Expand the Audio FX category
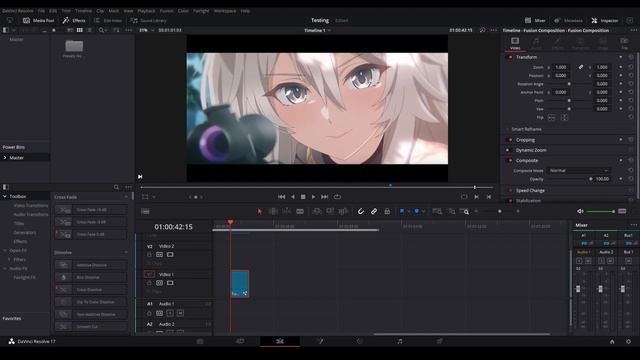 pyautogui.click(x=5, y=269)
